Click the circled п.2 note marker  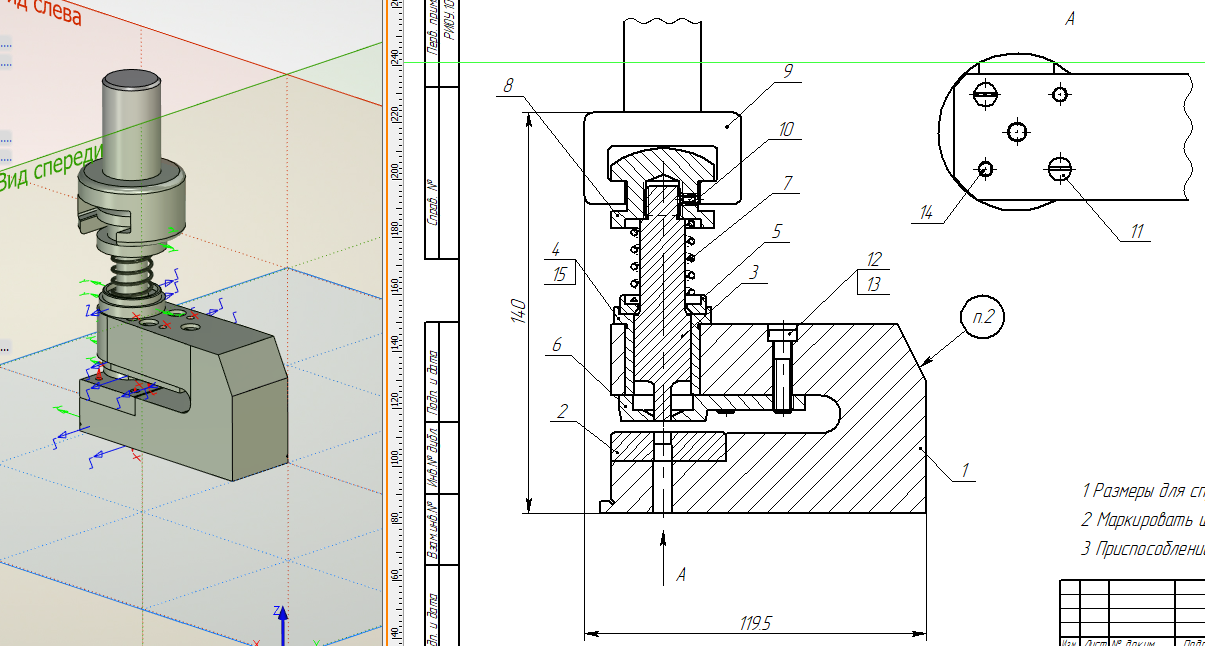[981, 316]
